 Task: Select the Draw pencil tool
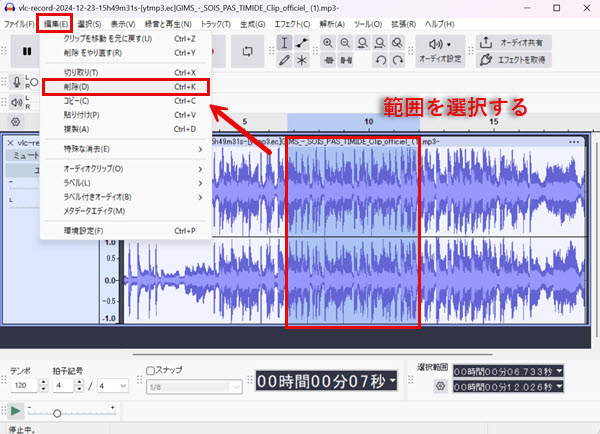coord(284,60)
